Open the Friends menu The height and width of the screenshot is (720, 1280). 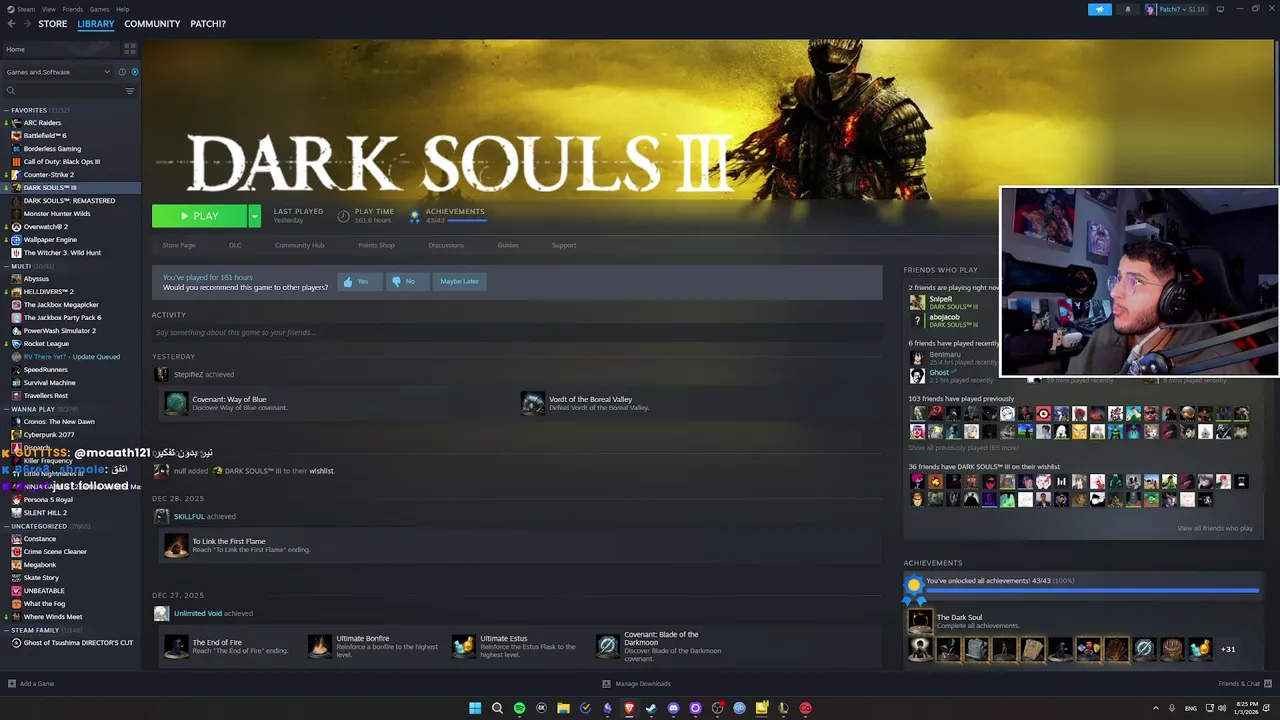point(73,9)
